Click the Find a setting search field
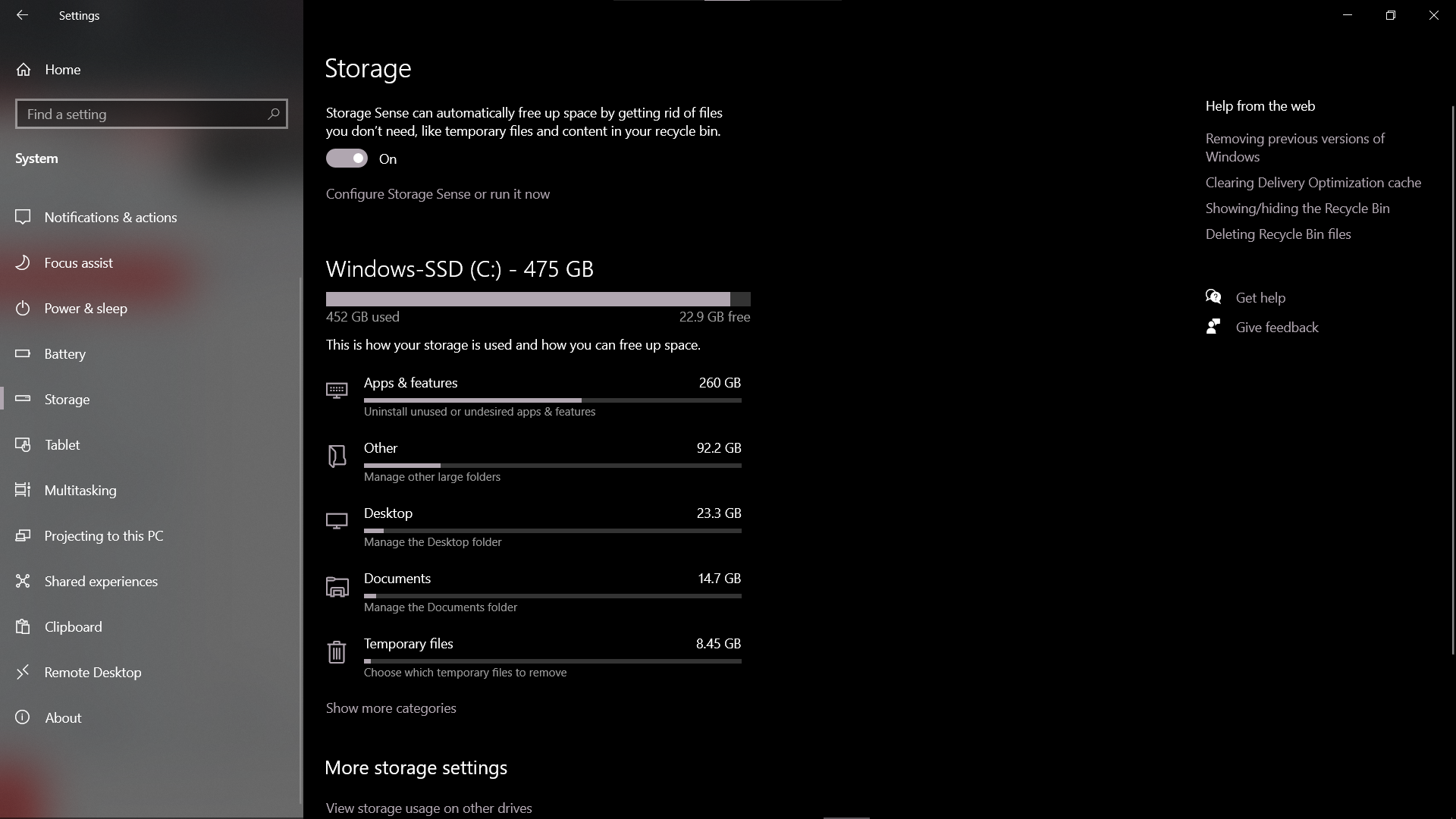 152,114
